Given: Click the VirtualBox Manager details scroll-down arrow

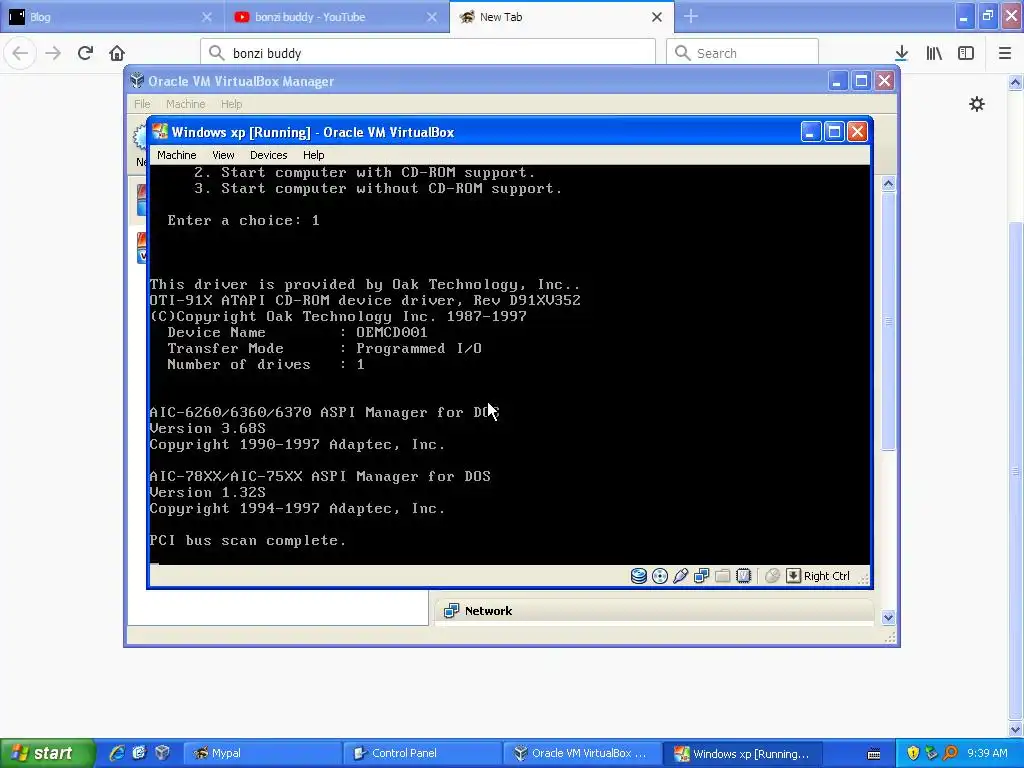Looking at the screenshot, I should tap(888, 617).
